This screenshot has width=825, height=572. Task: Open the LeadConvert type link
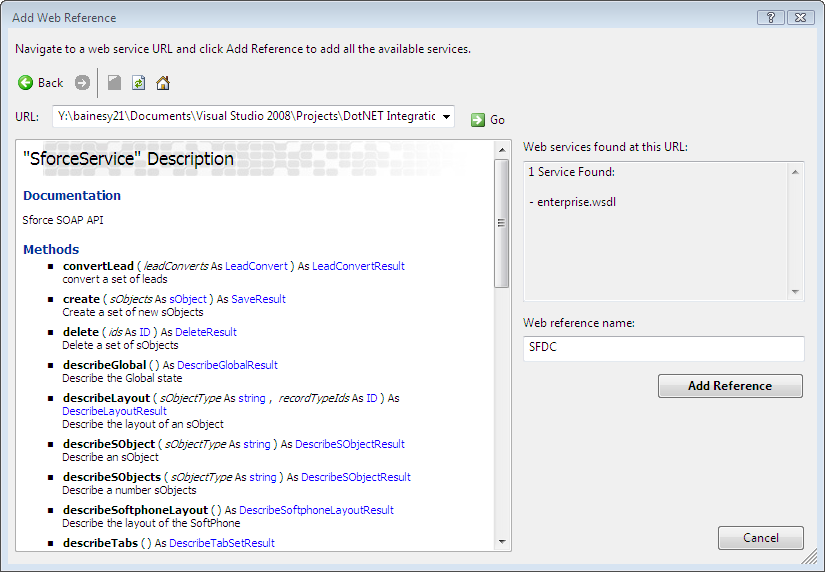[256, 266]
